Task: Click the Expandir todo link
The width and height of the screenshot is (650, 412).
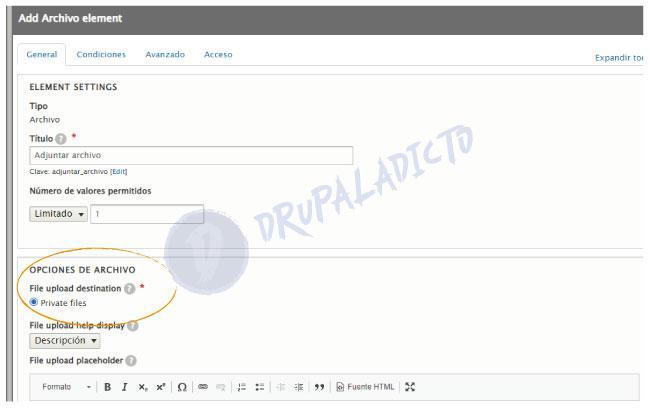Action: pyautogui.click(x=619, y=58)
